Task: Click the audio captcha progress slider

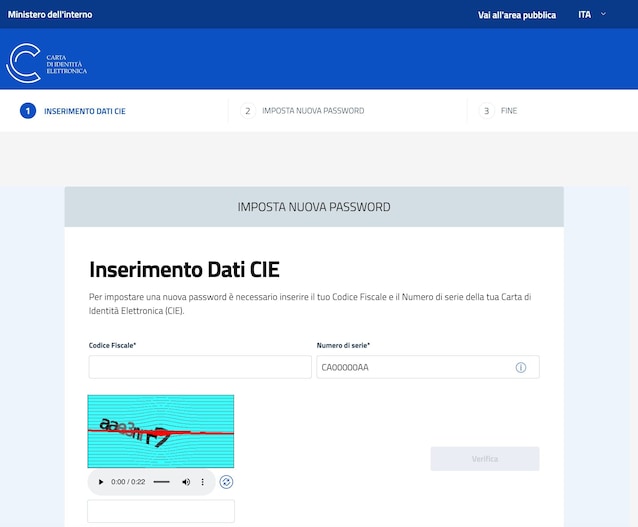Action: 161,482
